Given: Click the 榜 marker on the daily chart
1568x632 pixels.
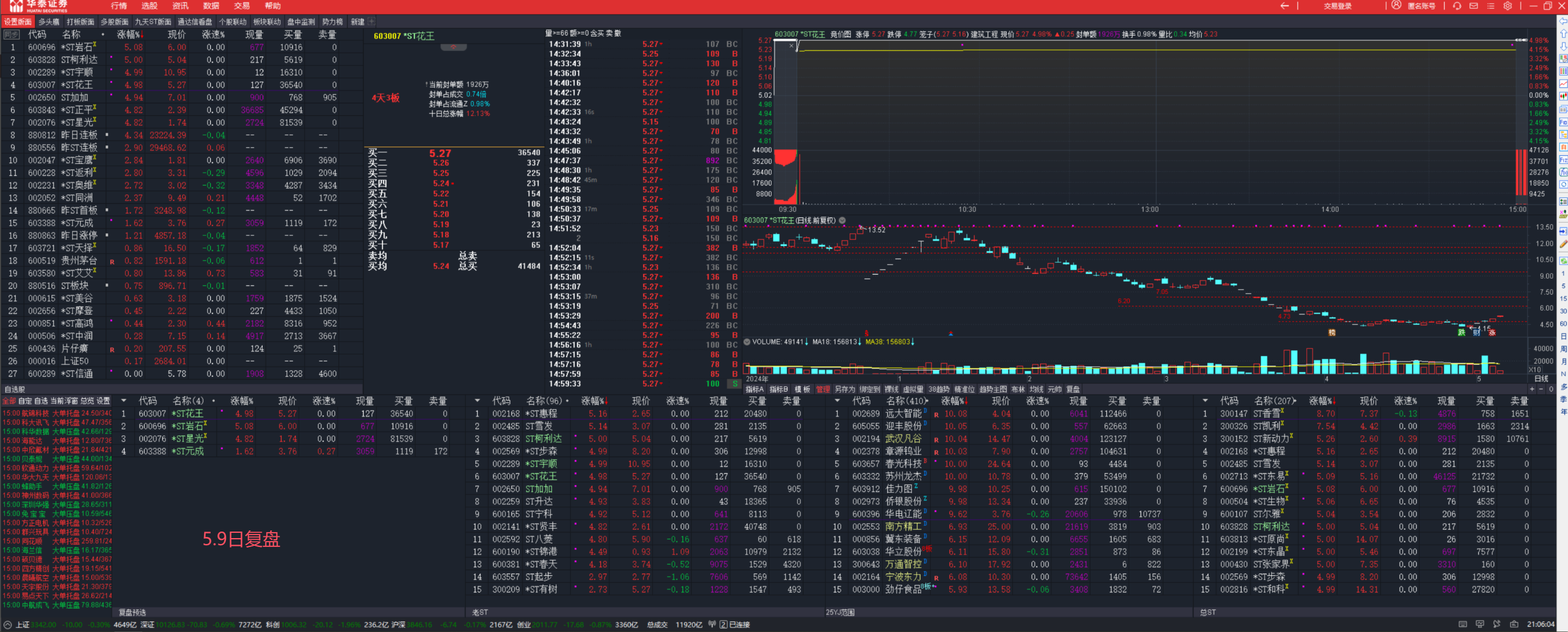Looking at the screenshot, I should point(1331,333).
